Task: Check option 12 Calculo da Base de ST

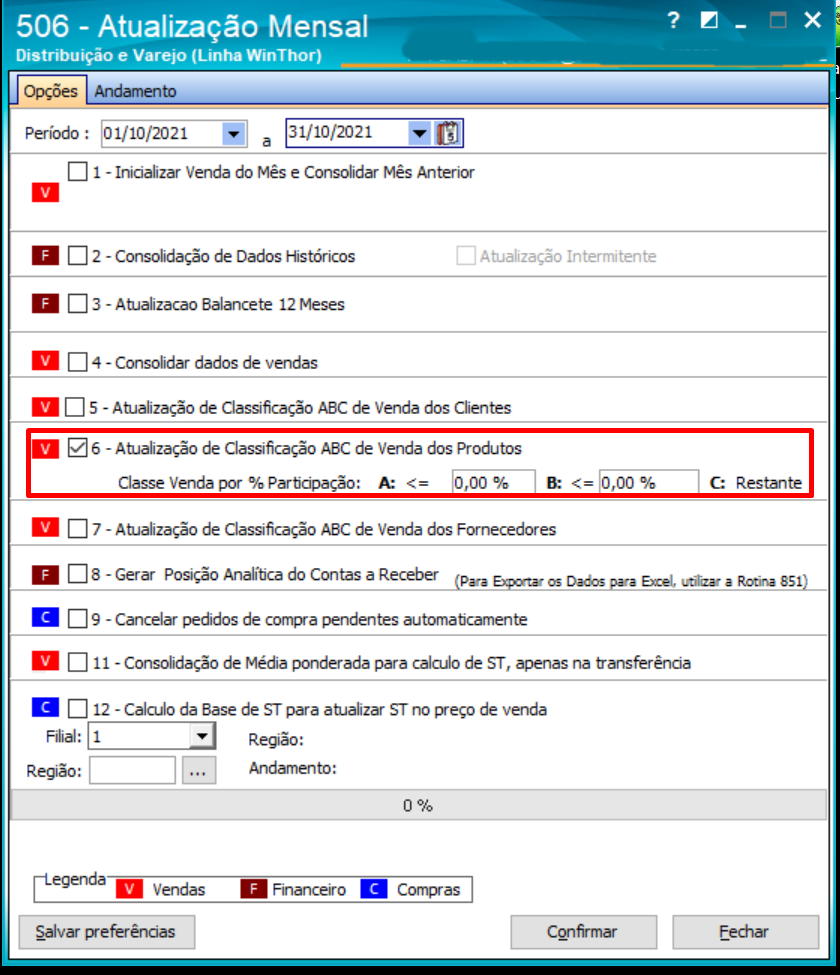Action: [x=78, y=708]
